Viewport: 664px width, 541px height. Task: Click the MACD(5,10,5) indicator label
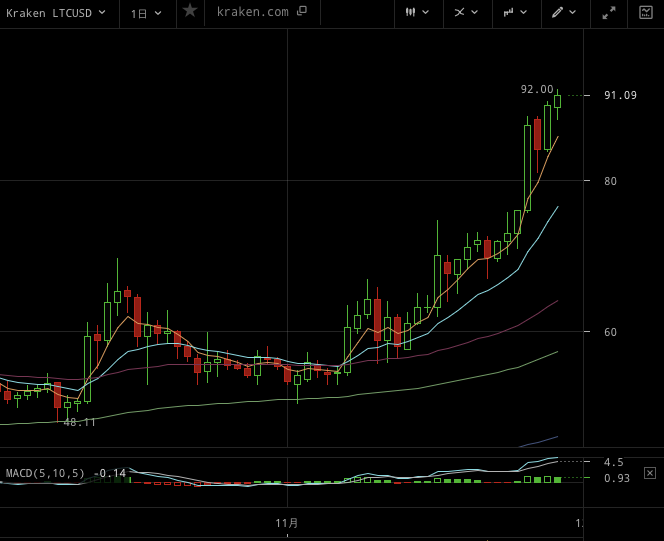45,473
